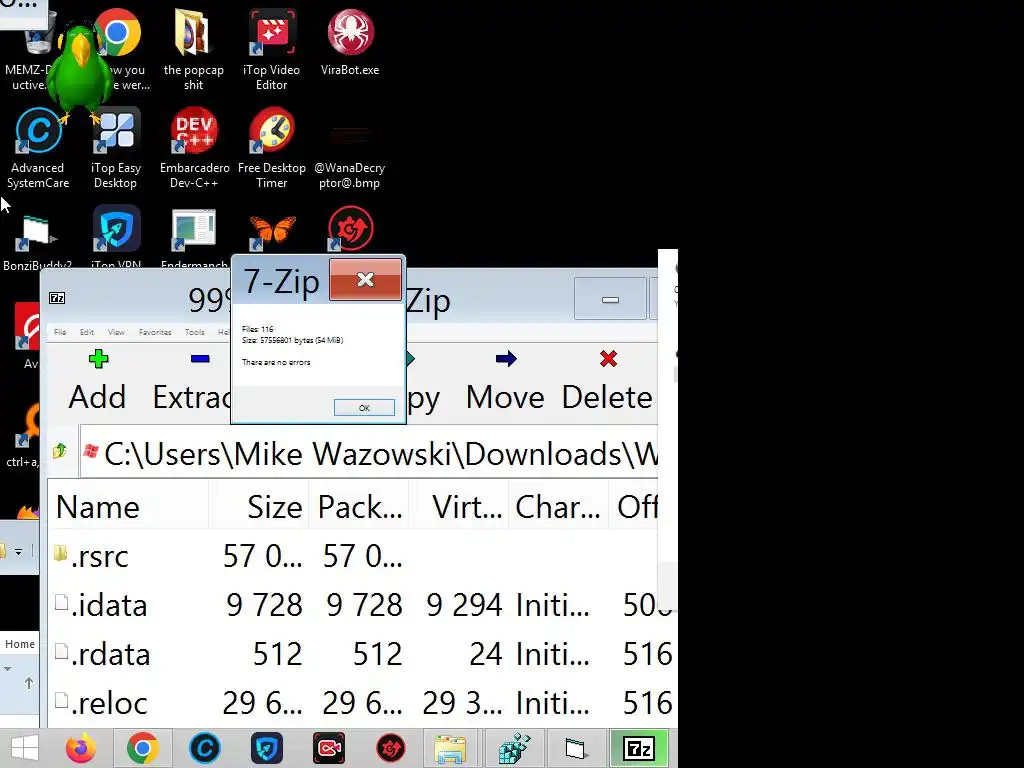This screenshot has width=1024, height=768.
Task: Open iTop Easy Desktop shortcut
Action: pyautogui.click(x=116, y=148)
